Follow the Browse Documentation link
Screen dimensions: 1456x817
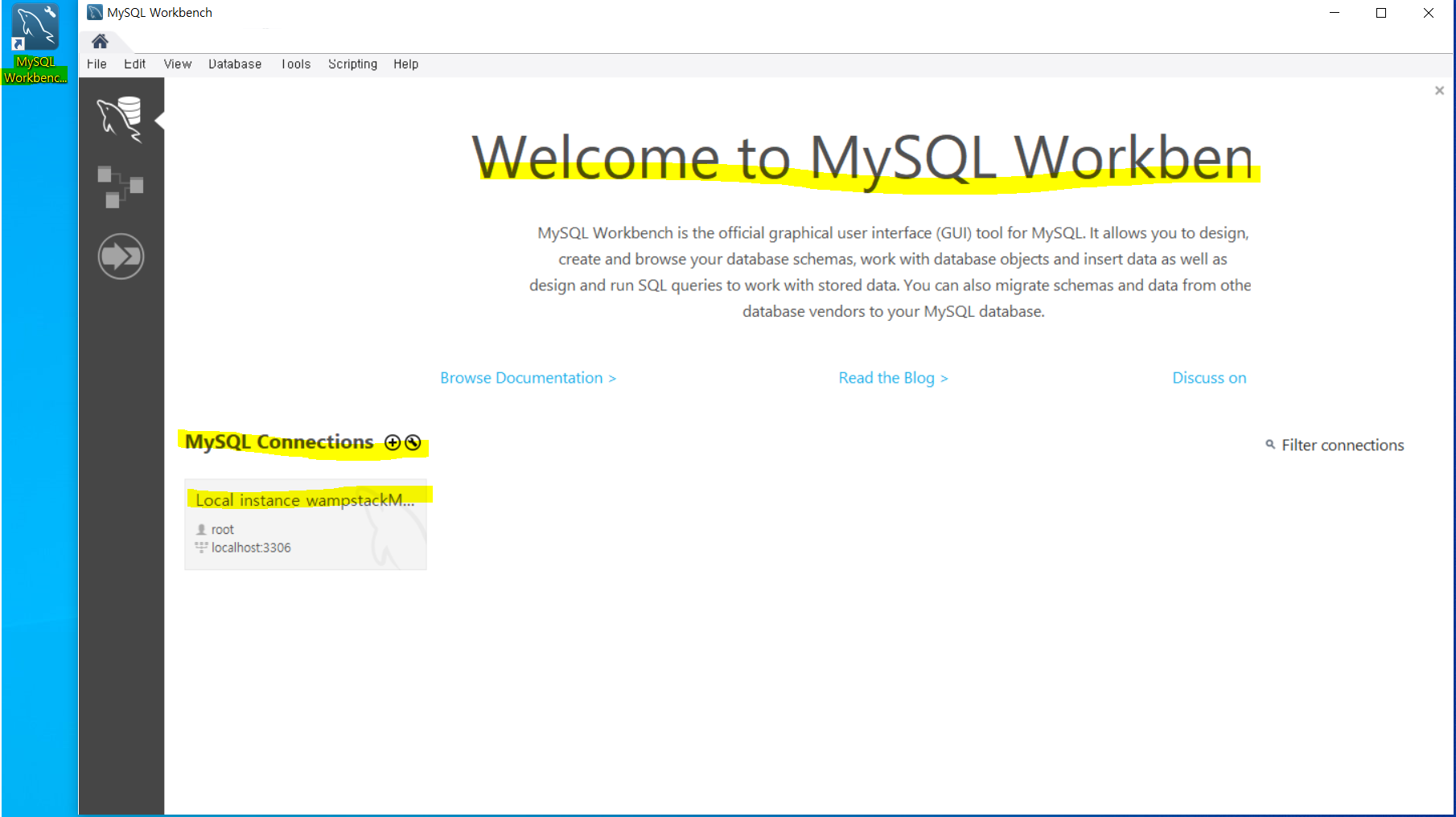pyautogui.click(x=528, y=378)
